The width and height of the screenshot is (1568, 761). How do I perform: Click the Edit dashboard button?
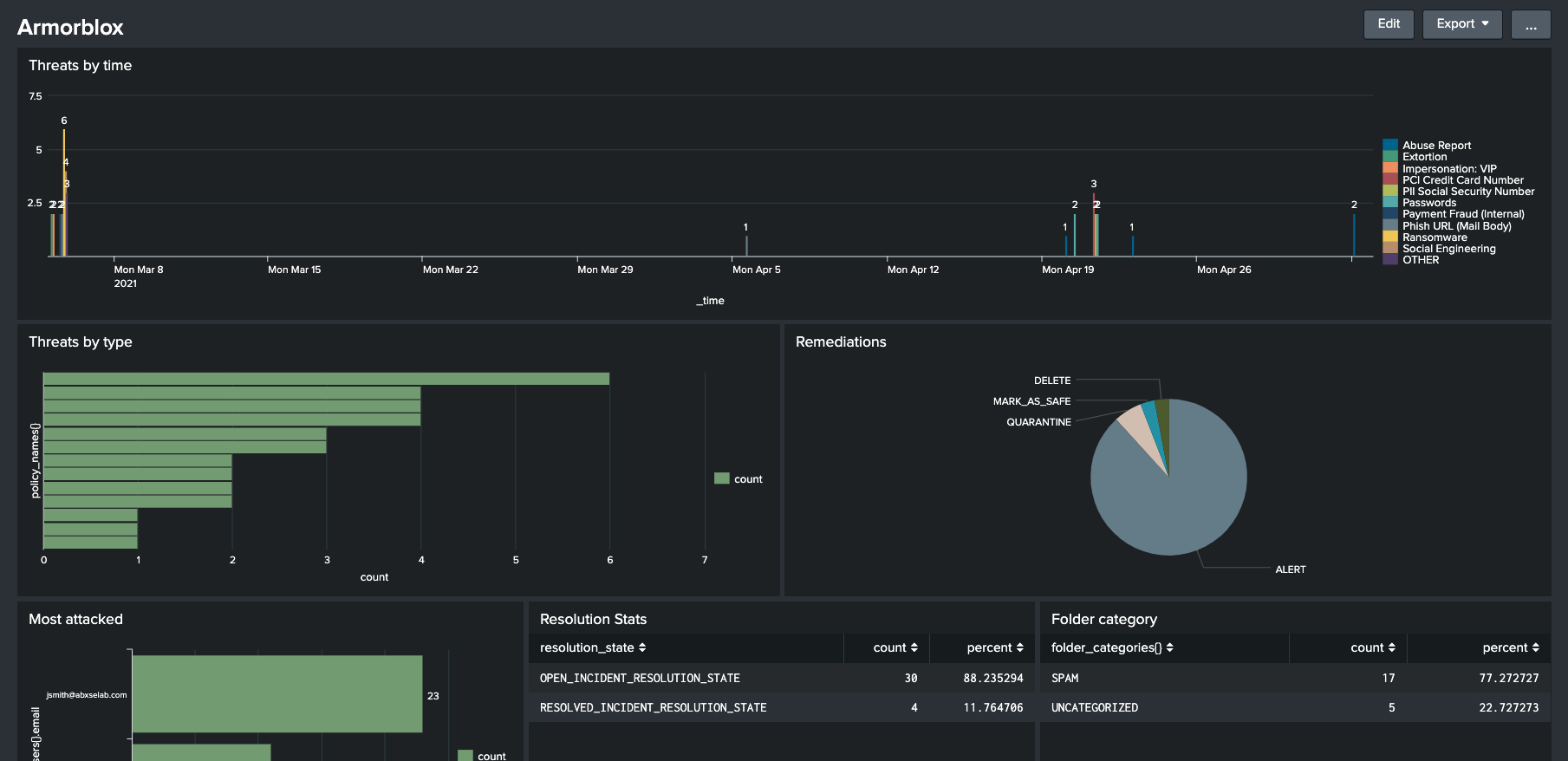coord(1388,24)
